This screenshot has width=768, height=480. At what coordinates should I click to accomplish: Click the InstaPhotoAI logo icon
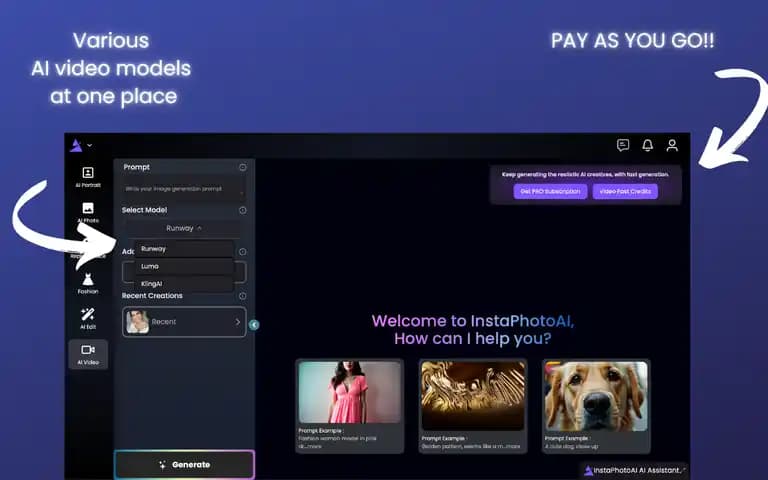point(76,145)
